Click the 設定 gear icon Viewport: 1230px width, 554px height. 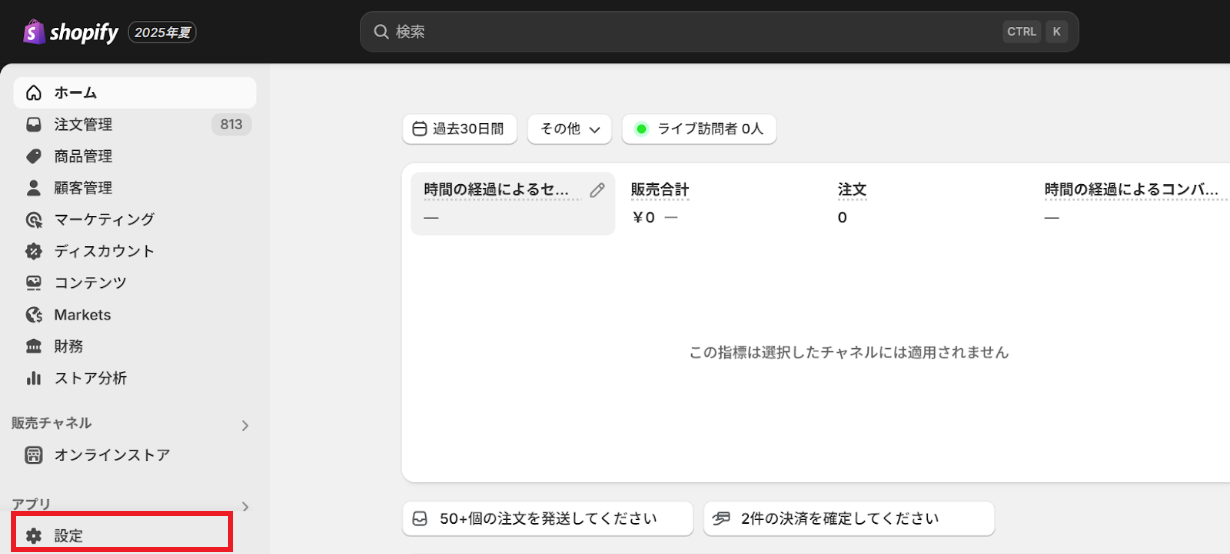click(x=34, y=536)
